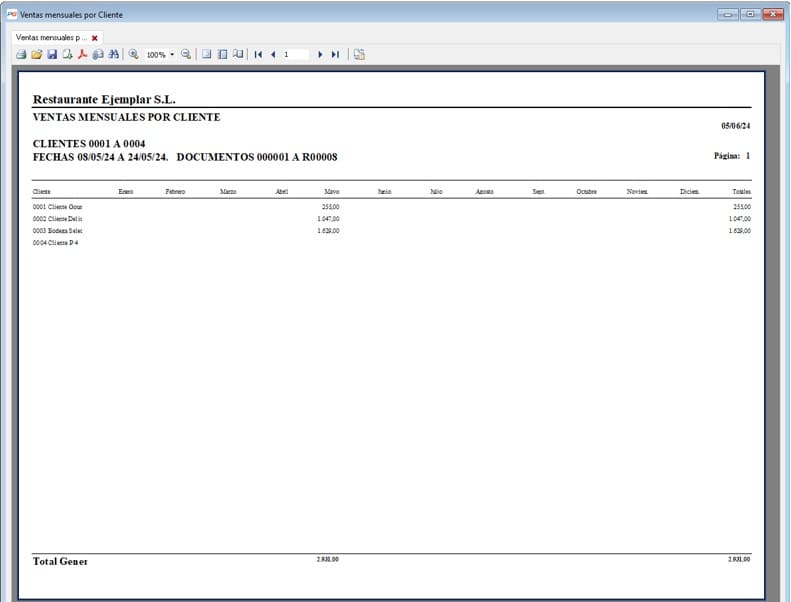The width and height of the screenshot is (791, 602).
Task: Click the Mayo value 1.629,00
Action: click(328, 231)
